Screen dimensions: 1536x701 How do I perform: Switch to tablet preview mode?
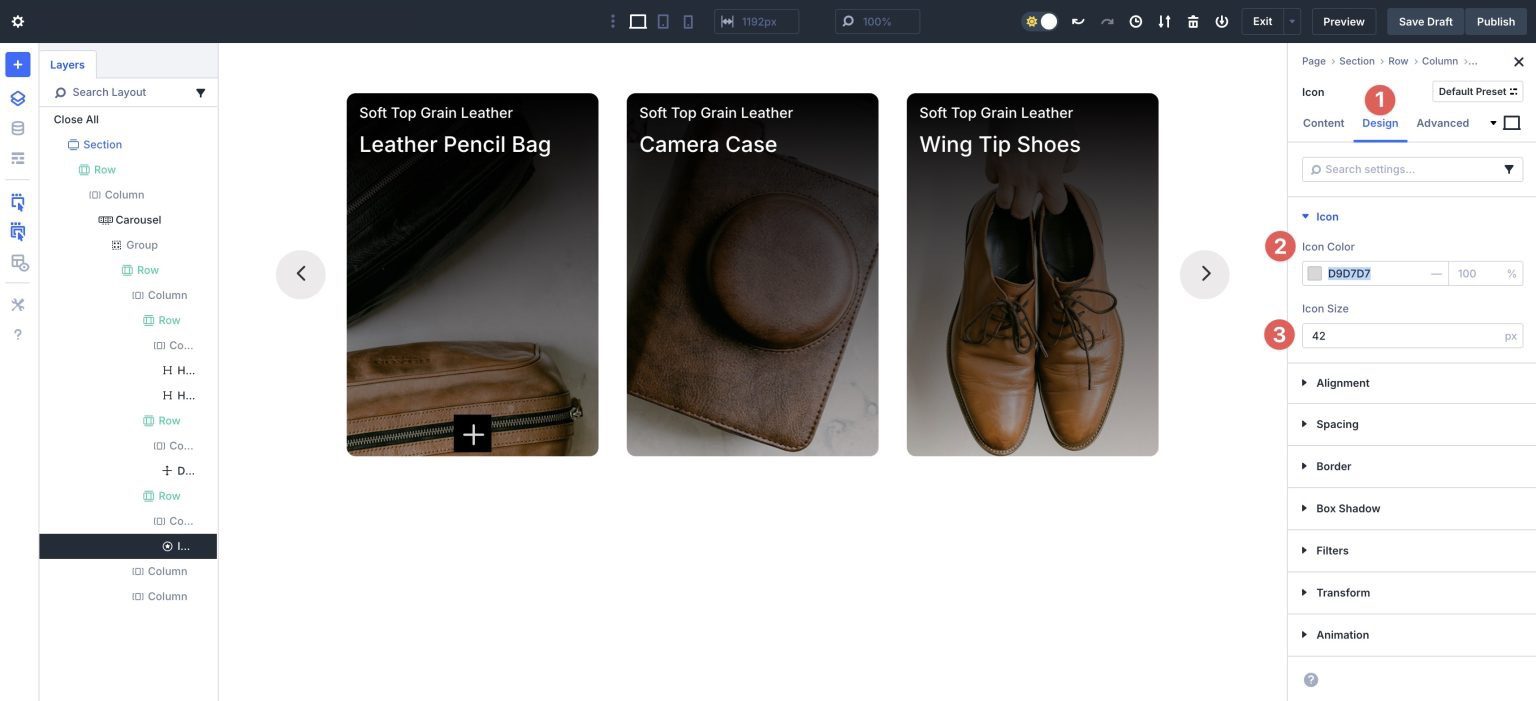[662, 21]
